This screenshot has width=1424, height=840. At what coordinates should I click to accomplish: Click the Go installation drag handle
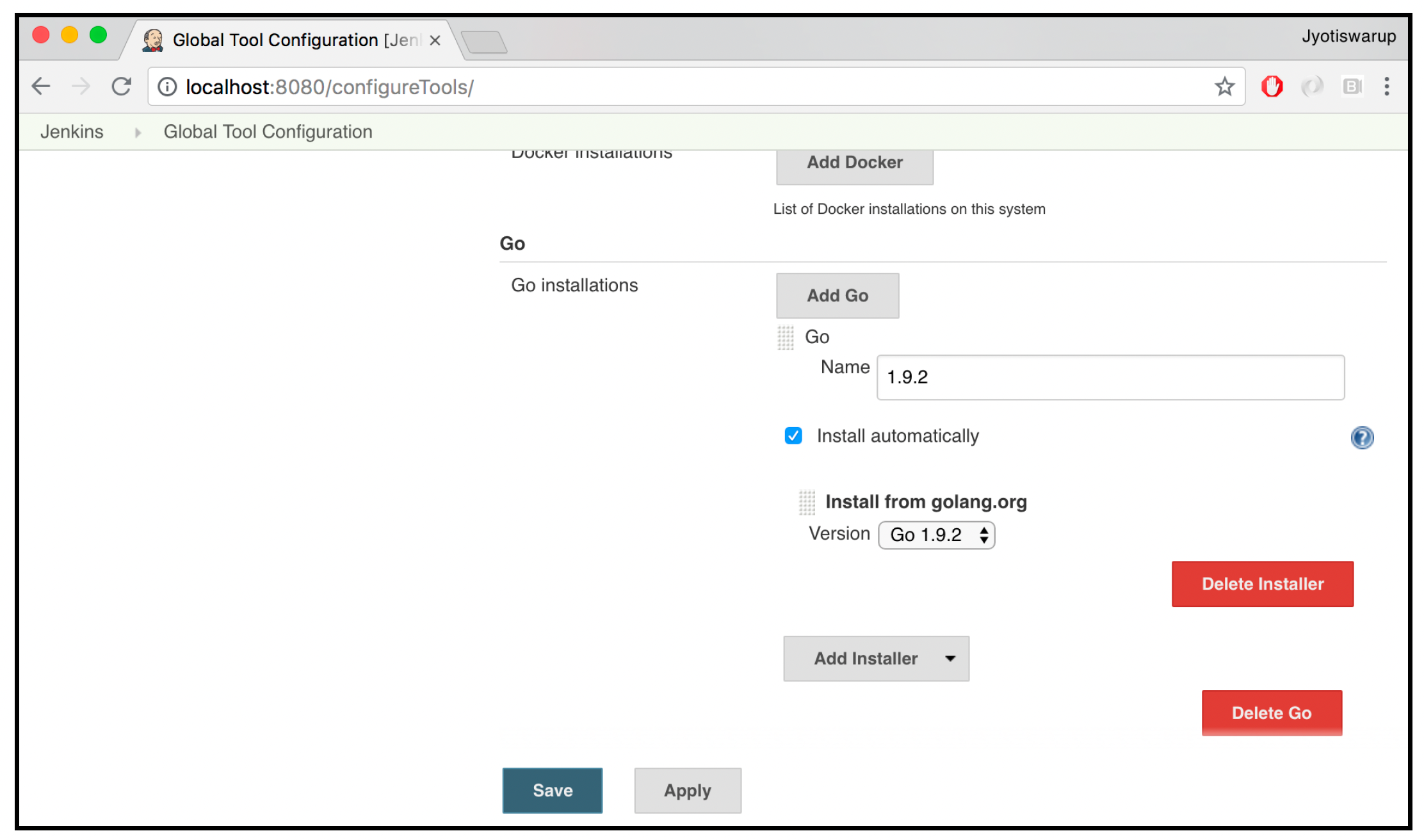(786, 337)
